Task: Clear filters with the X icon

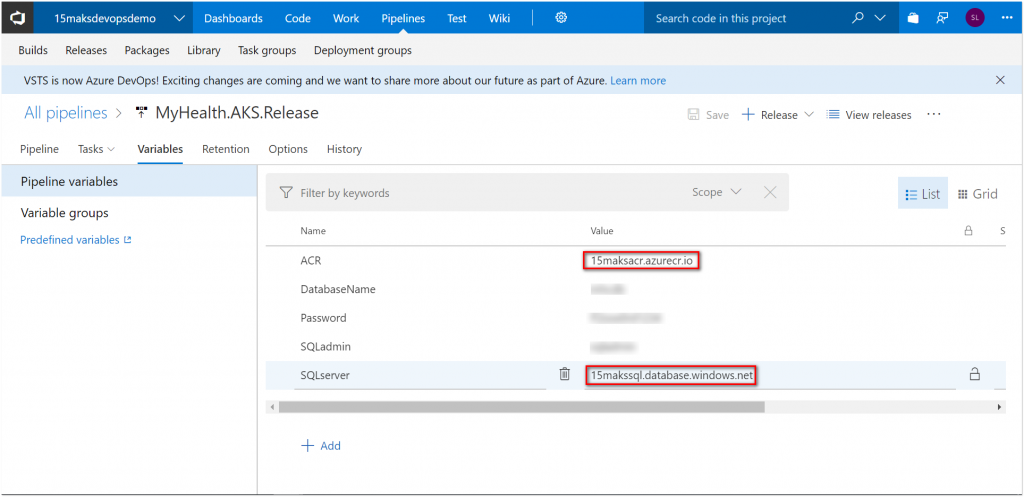Action: pyautogui.click(x=770, y=192)
